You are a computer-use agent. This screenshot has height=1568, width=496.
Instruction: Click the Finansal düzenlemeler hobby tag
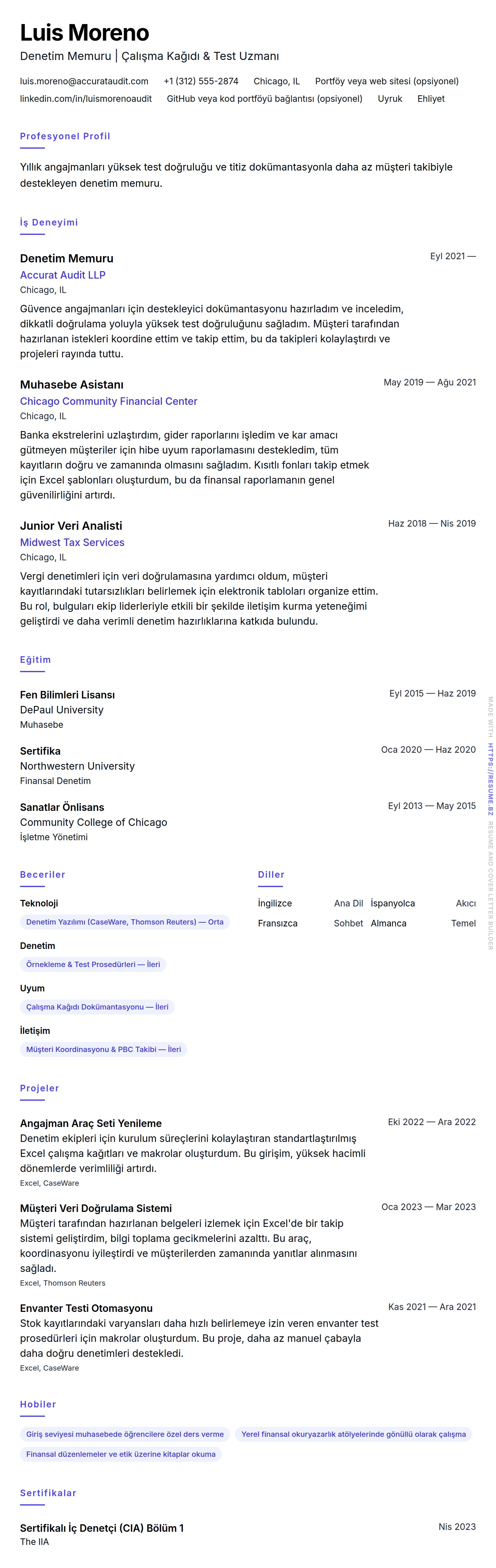[121, 1455]
